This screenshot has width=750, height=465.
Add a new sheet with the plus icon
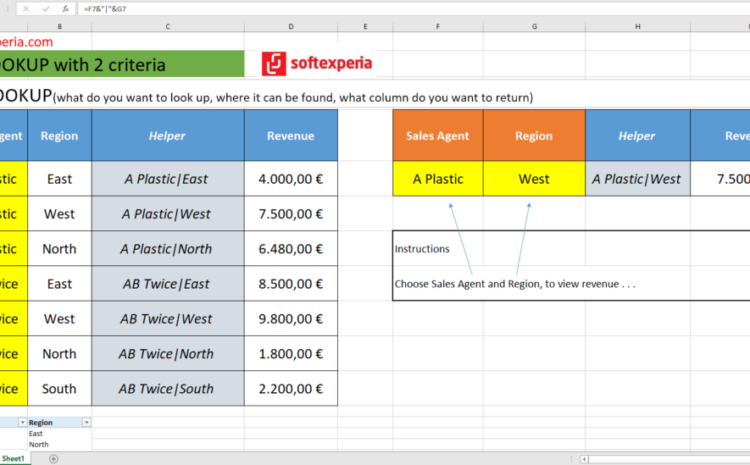click(x=54, y=459)
